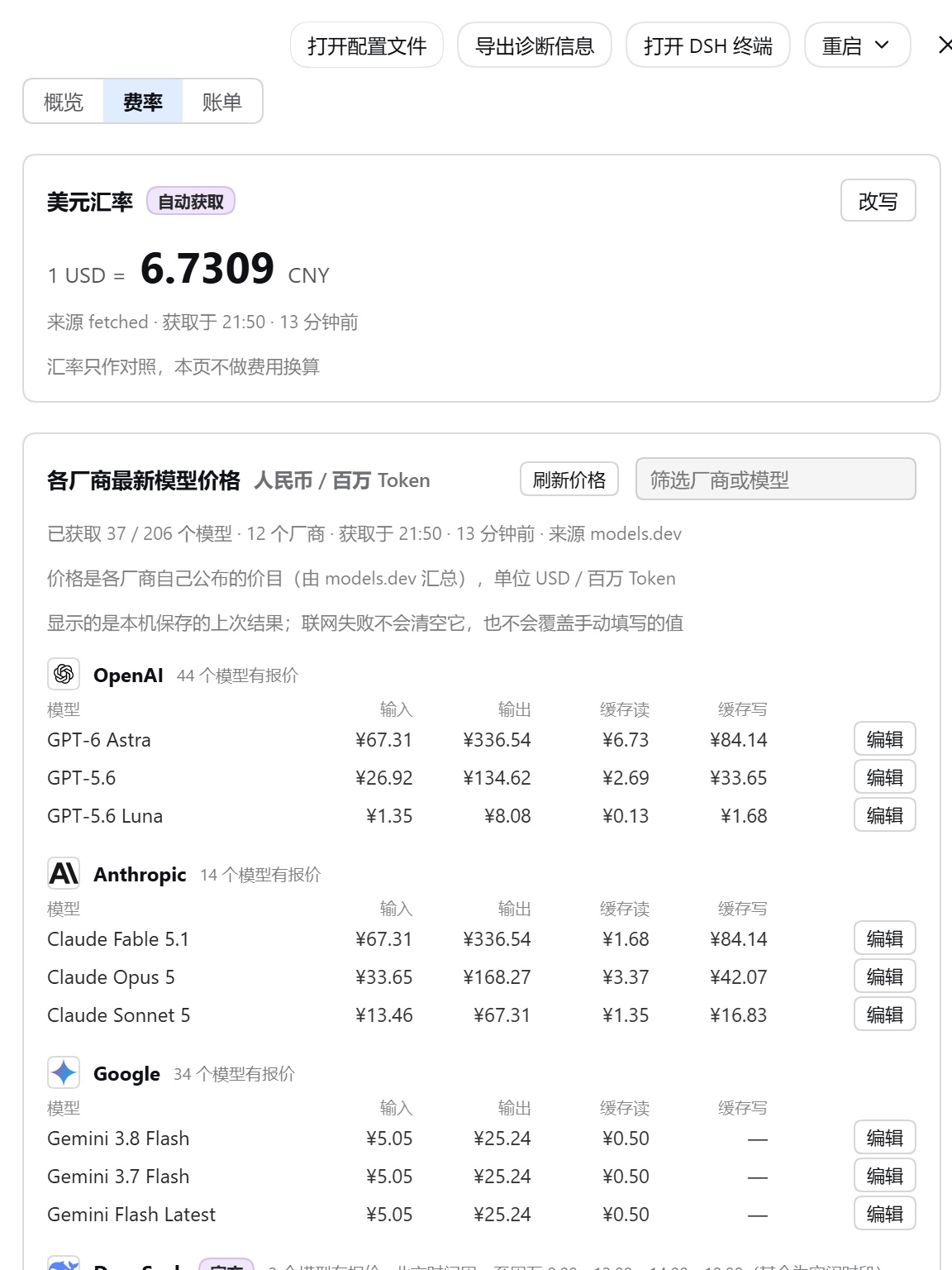The image size is (952, 1270).
Task: Focus the 筛选厂商或模型 filter field
Action: click(776, 480)
